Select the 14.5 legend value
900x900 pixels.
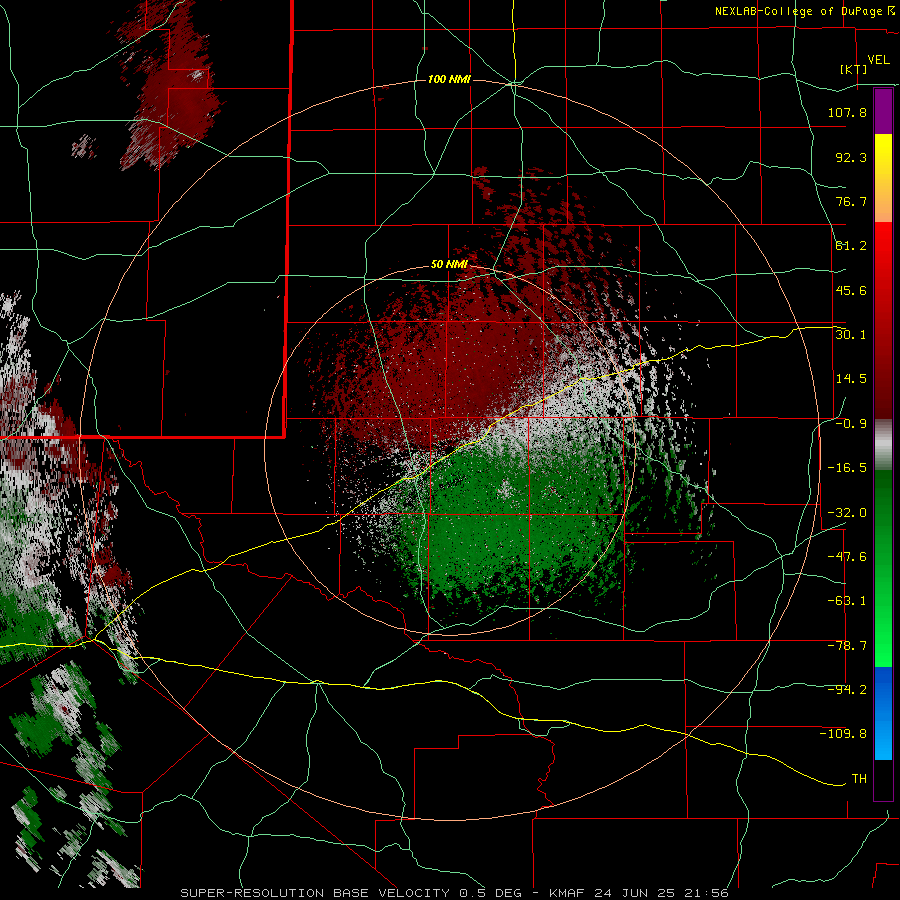click(x=851, y=379)
